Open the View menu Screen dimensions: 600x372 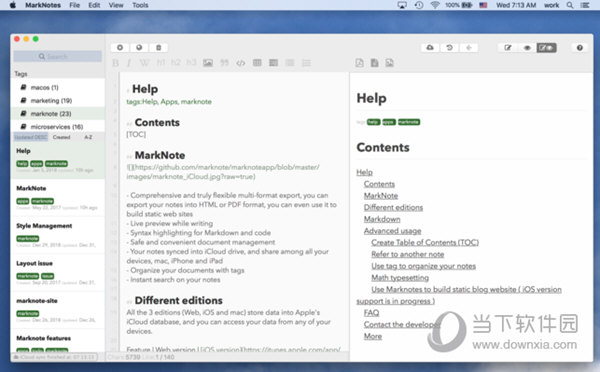click(116, 5)
